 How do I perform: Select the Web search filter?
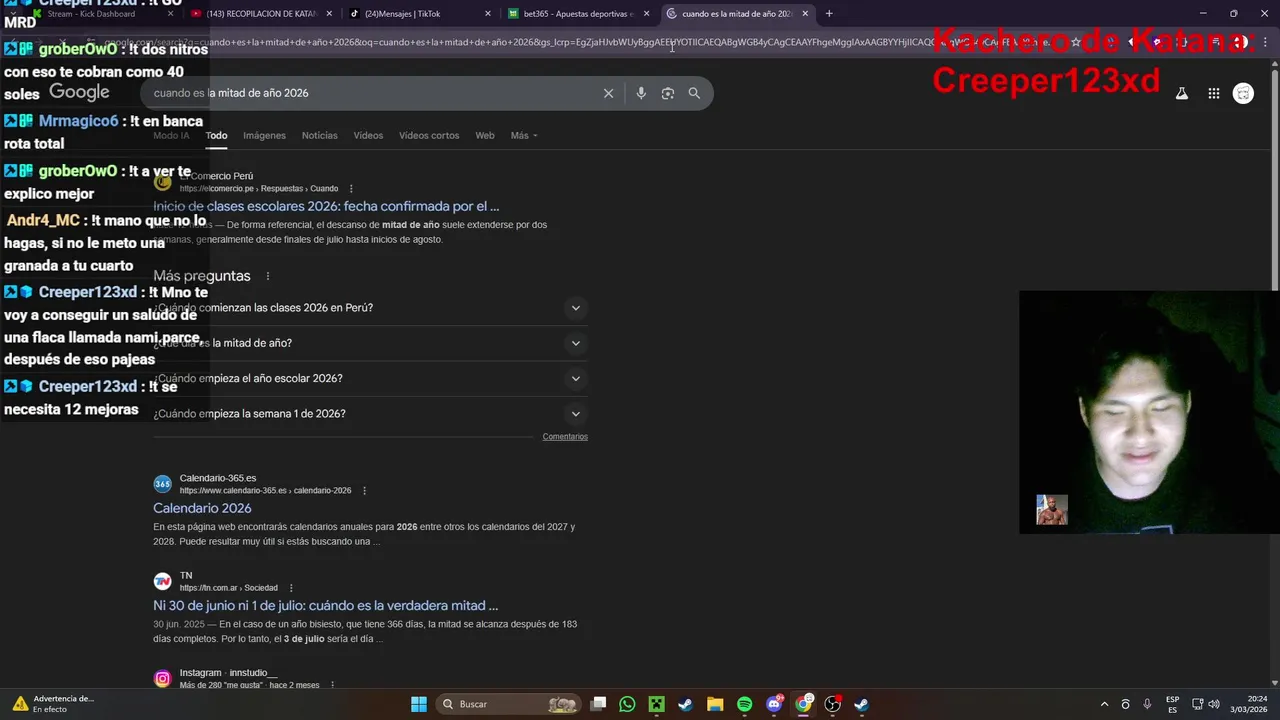coord(485,135)
